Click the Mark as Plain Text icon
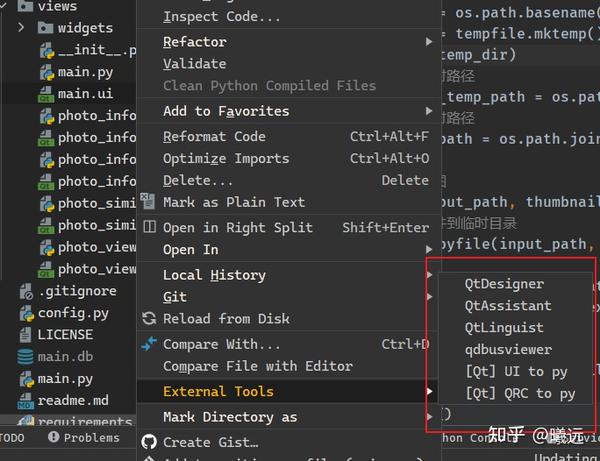 click(x=149, y=203)
